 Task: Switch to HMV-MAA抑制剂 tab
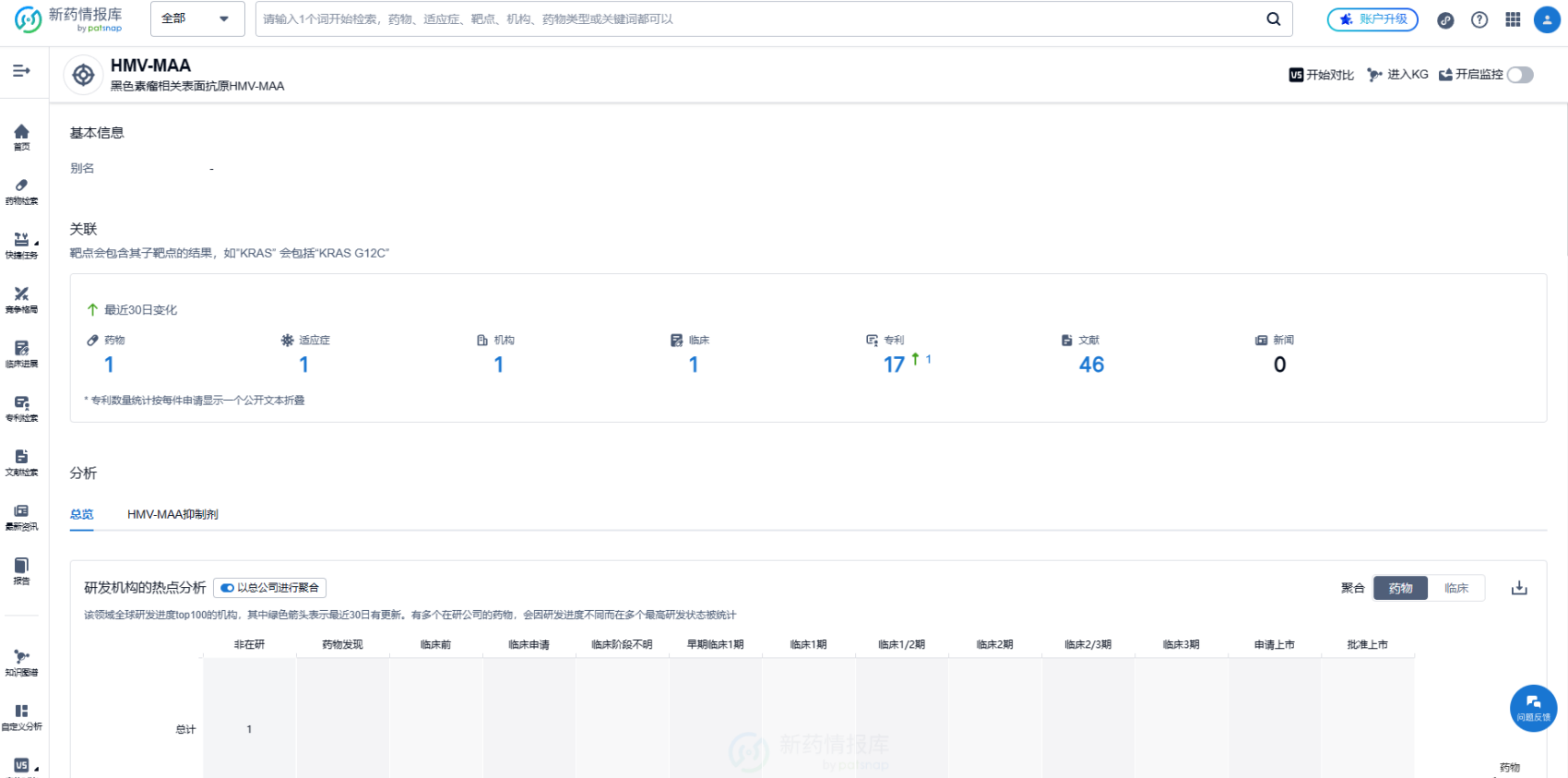(172, 514)
